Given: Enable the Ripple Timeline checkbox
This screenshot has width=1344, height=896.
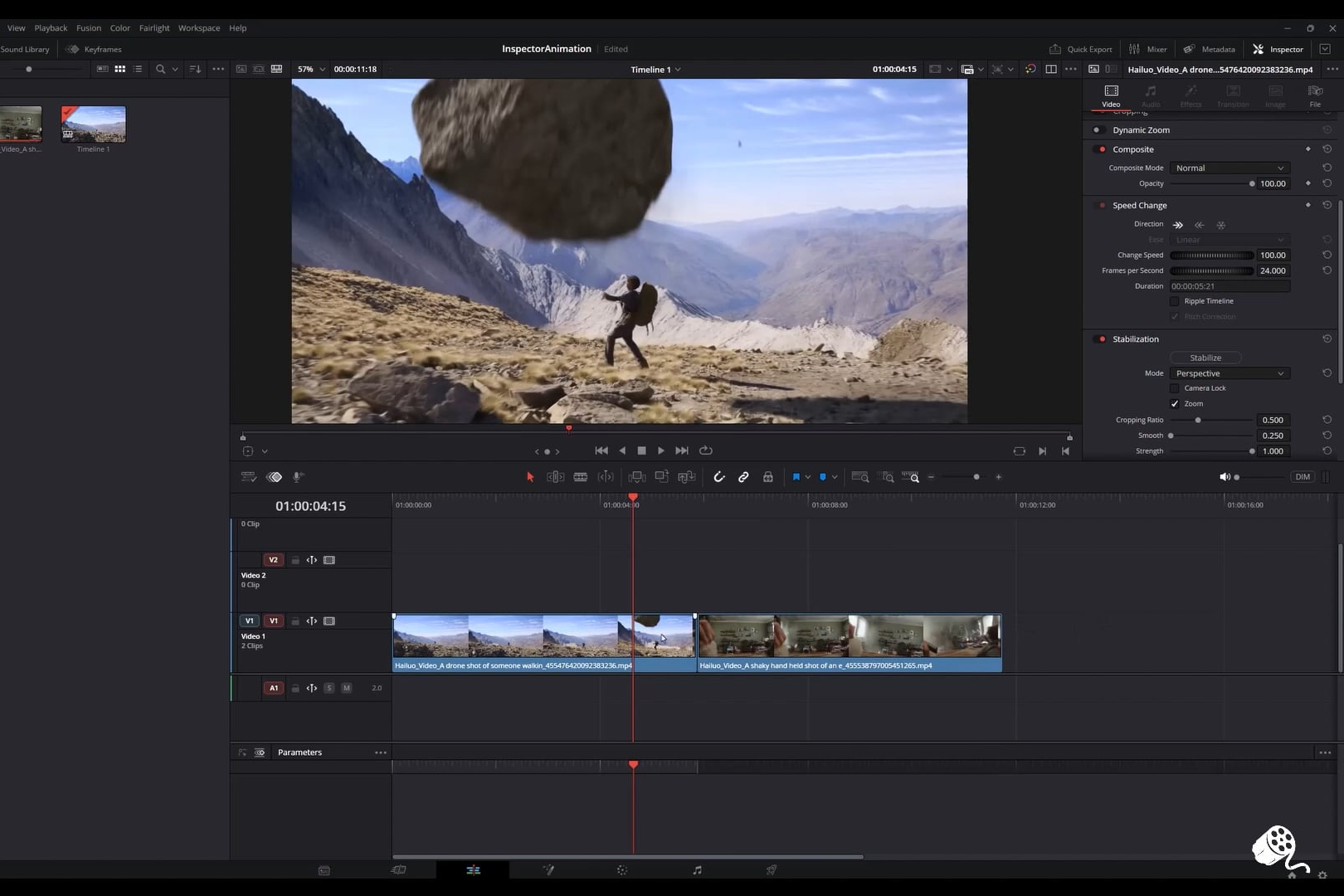Looking at the screenshot, I should pos(1175,301).
